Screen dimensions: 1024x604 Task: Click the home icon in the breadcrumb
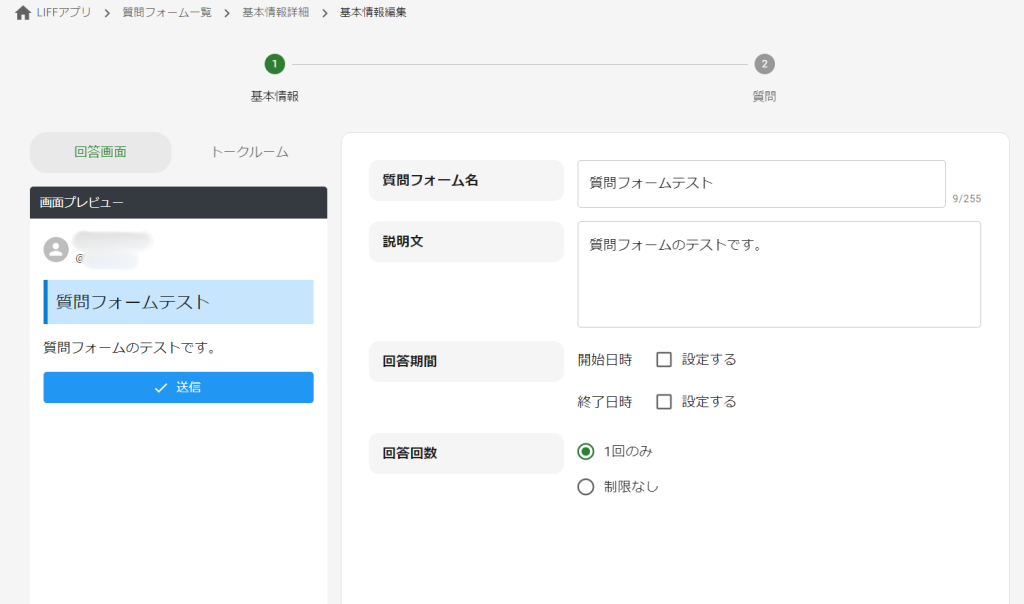click(22, 14)
